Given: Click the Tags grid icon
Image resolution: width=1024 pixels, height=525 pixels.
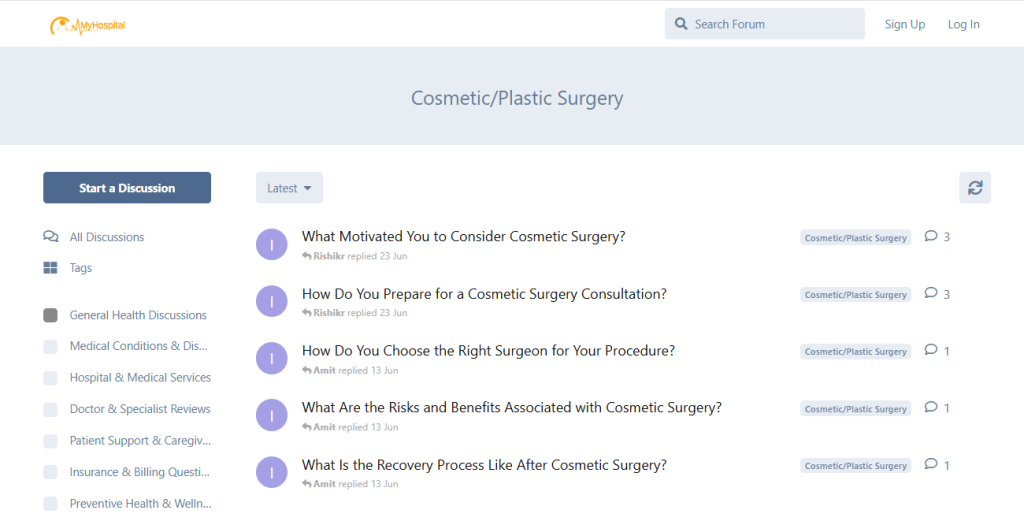Looking at the screenshot, I should pos(51,268).
